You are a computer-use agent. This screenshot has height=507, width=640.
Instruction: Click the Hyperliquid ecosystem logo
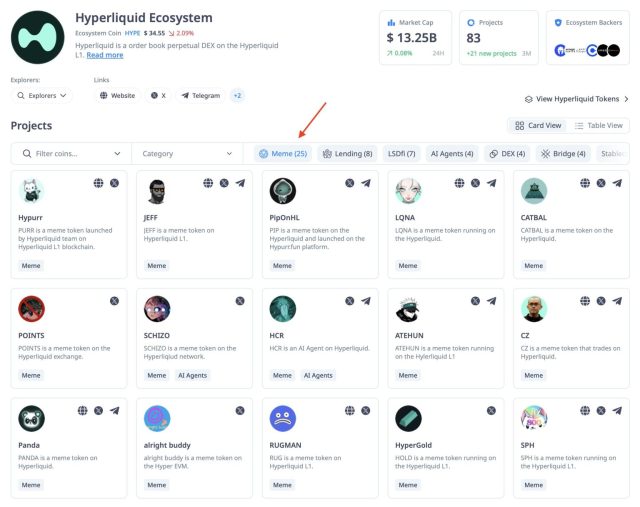click(x=38, y=38)
